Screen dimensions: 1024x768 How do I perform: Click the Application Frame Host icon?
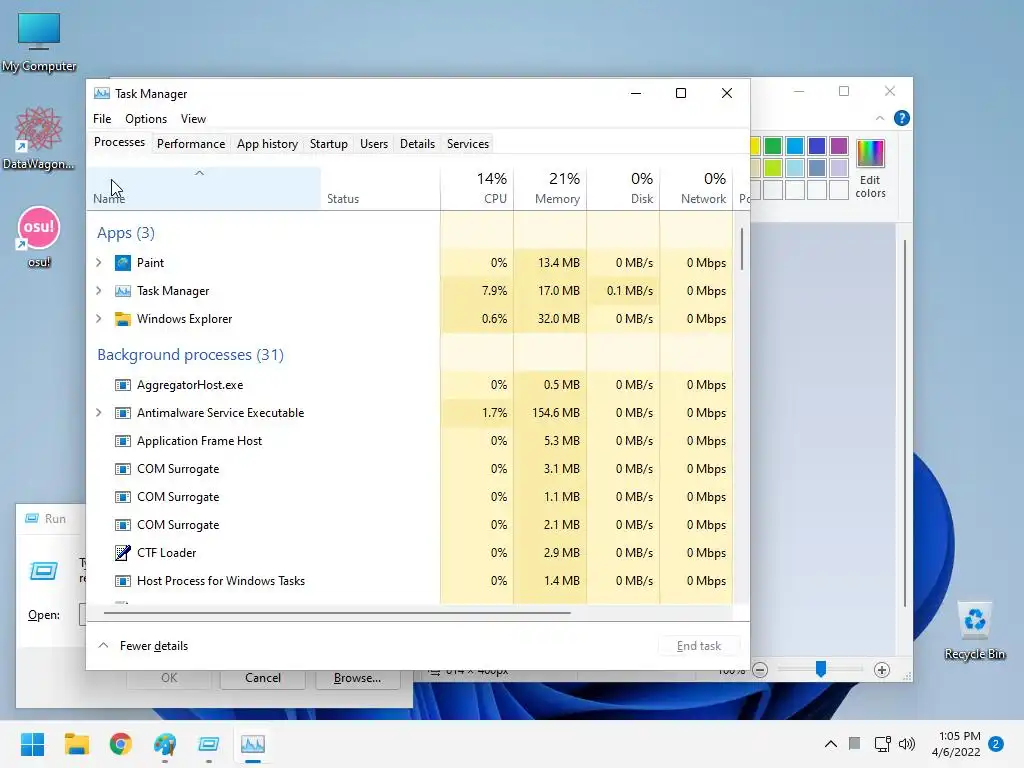click(123, 441)
